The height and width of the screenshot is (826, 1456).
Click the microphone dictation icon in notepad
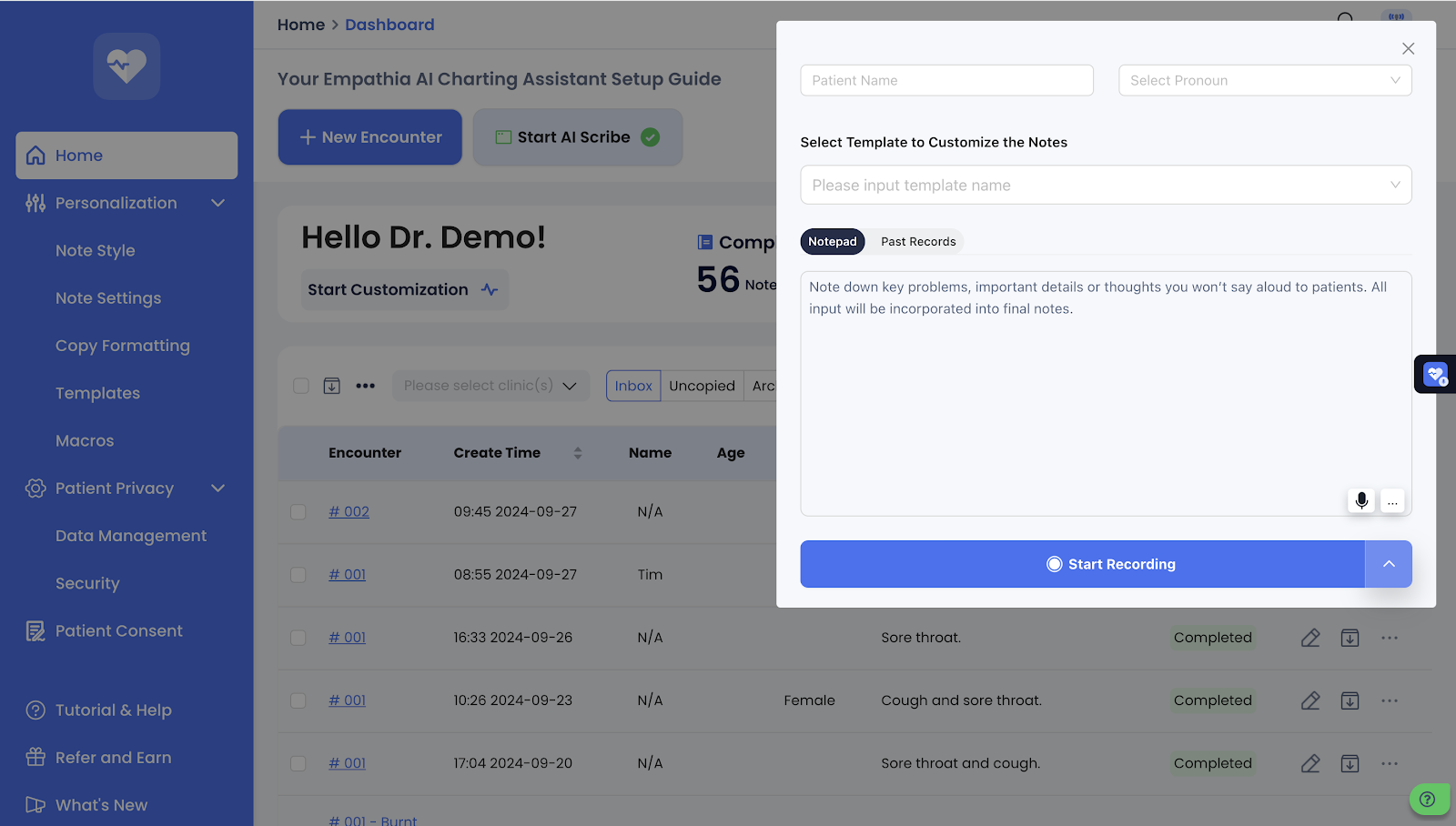[x=1361, y=501]
